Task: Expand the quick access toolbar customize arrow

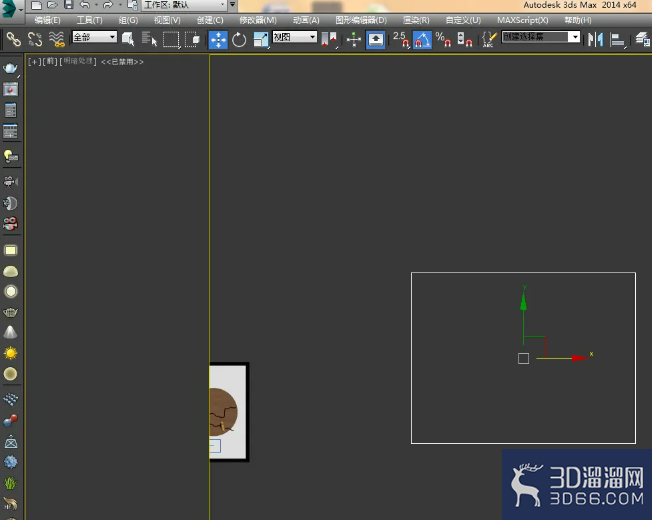Action: (x=233, y=5)
